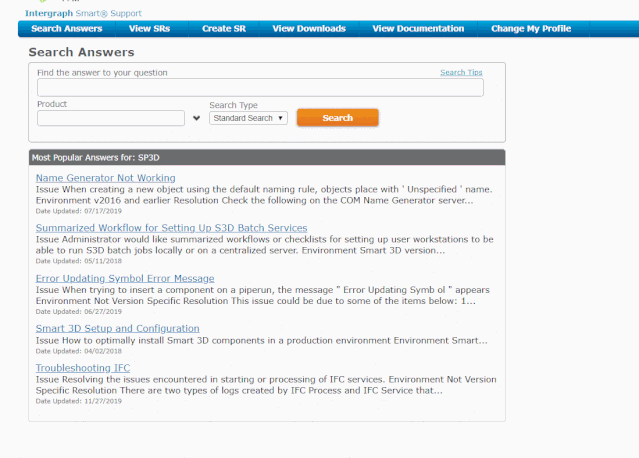This screenshot has width=639, height=458.
Task: Open the Search Answers menu tab
Action: click(67, 29)
